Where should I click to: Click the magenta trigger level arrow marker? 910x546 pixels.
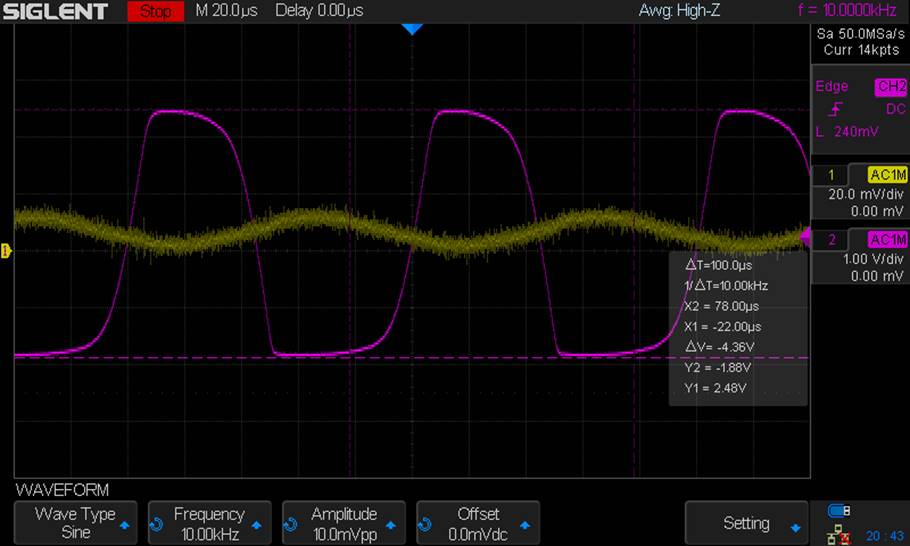[x=805, y=236]
